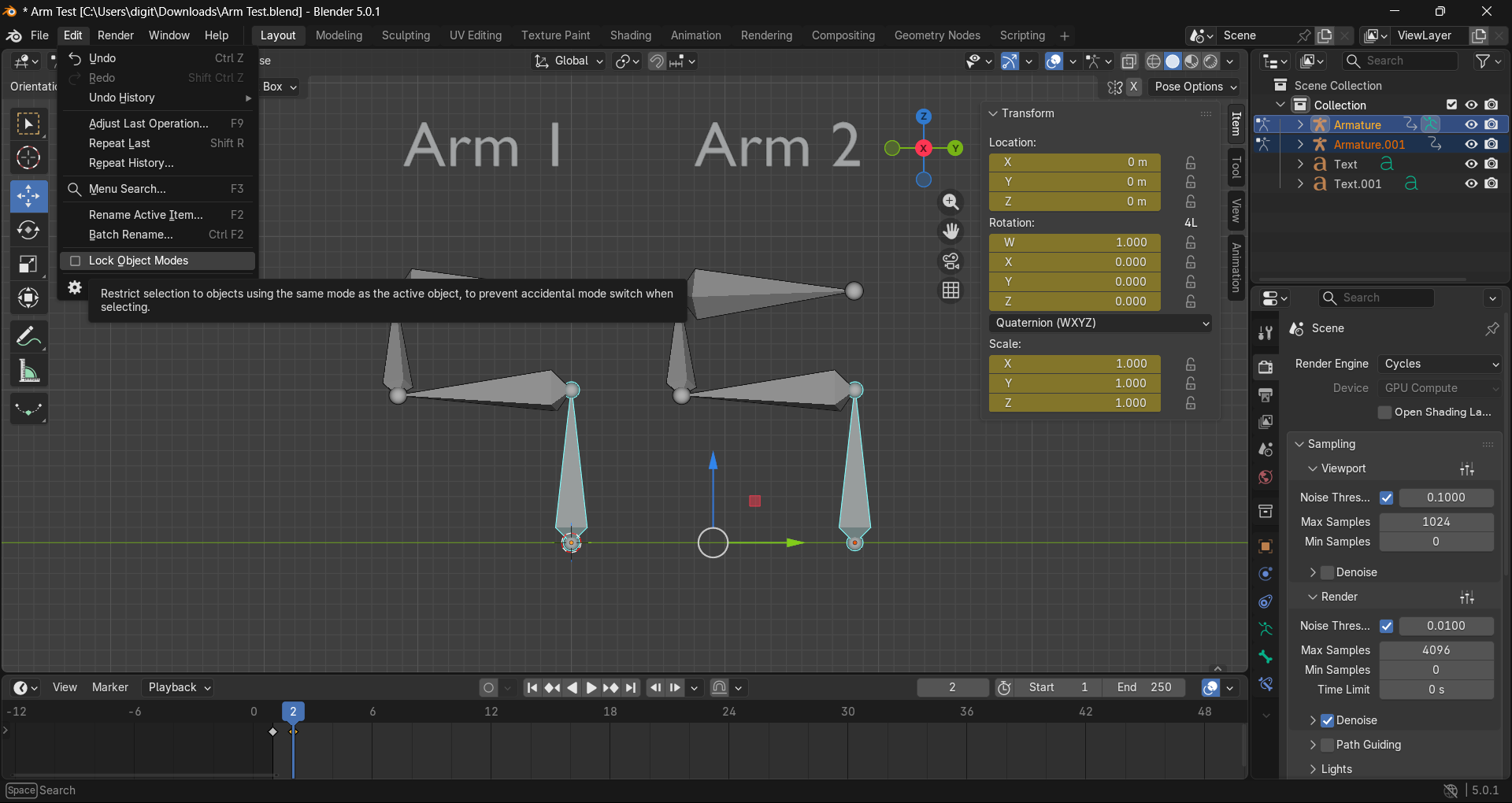Viewport: 1512px width, 803px height.
Task: Enable Lock Object Modes checkbox
Action: [x=76, y=261]
